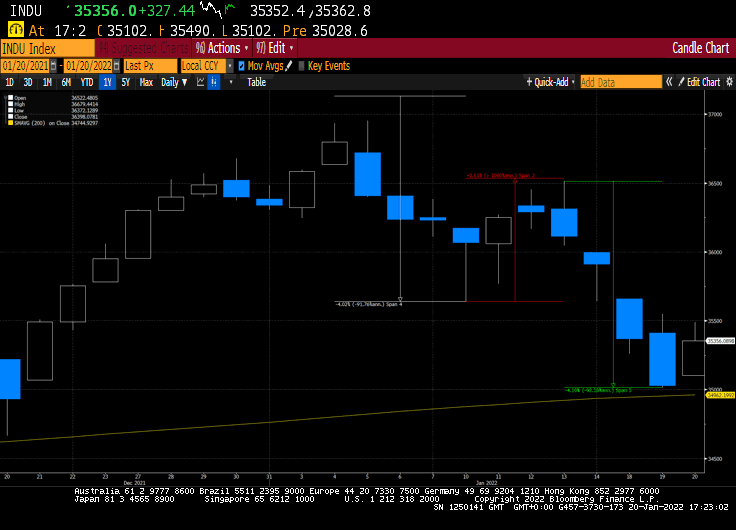The image size is (736, 530).
Task: Click the red span annotation label
Action: [500, 176]
